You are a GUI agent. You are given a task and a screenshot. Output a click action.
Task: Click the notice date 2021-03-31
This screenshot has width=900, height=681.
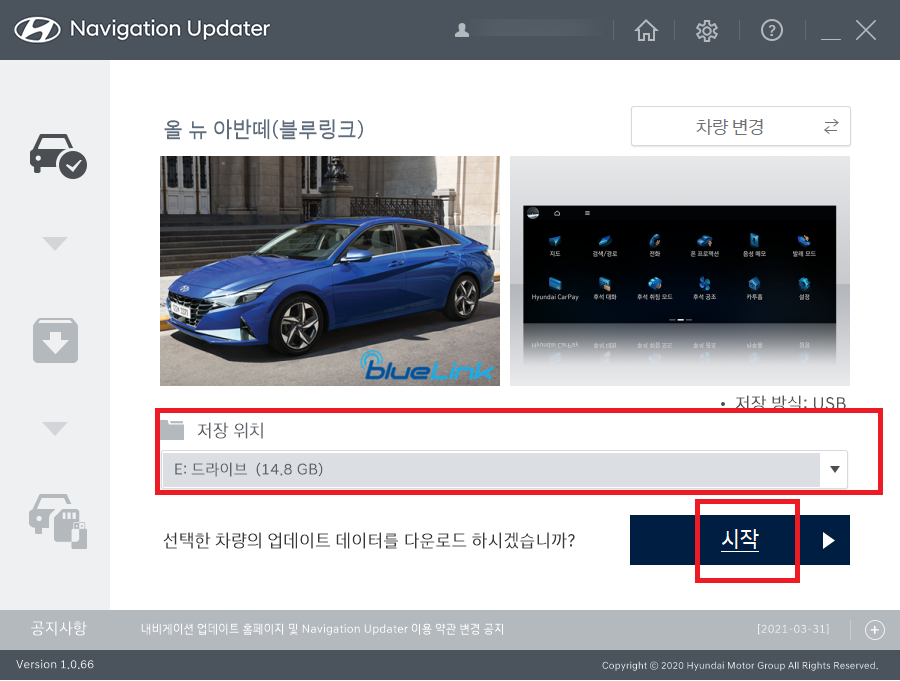point(793,629)
